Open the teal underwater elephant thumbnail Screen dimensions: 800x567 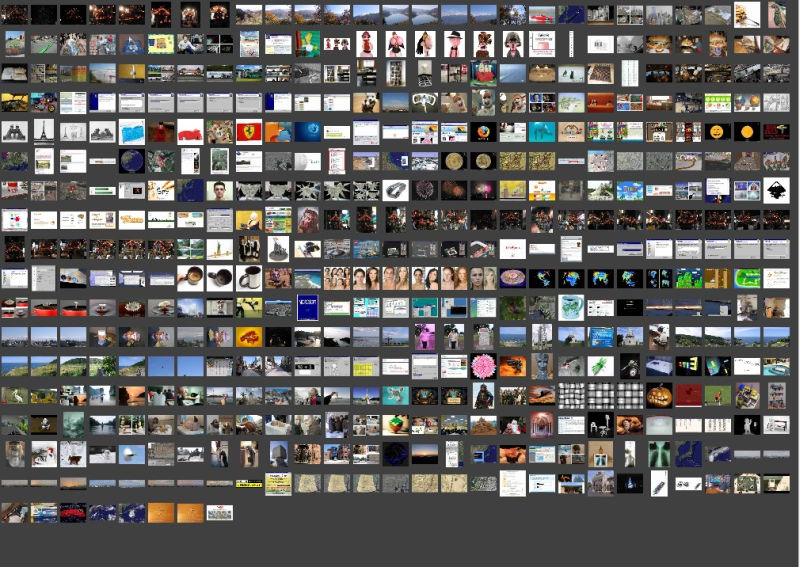[x=542, y=132]
